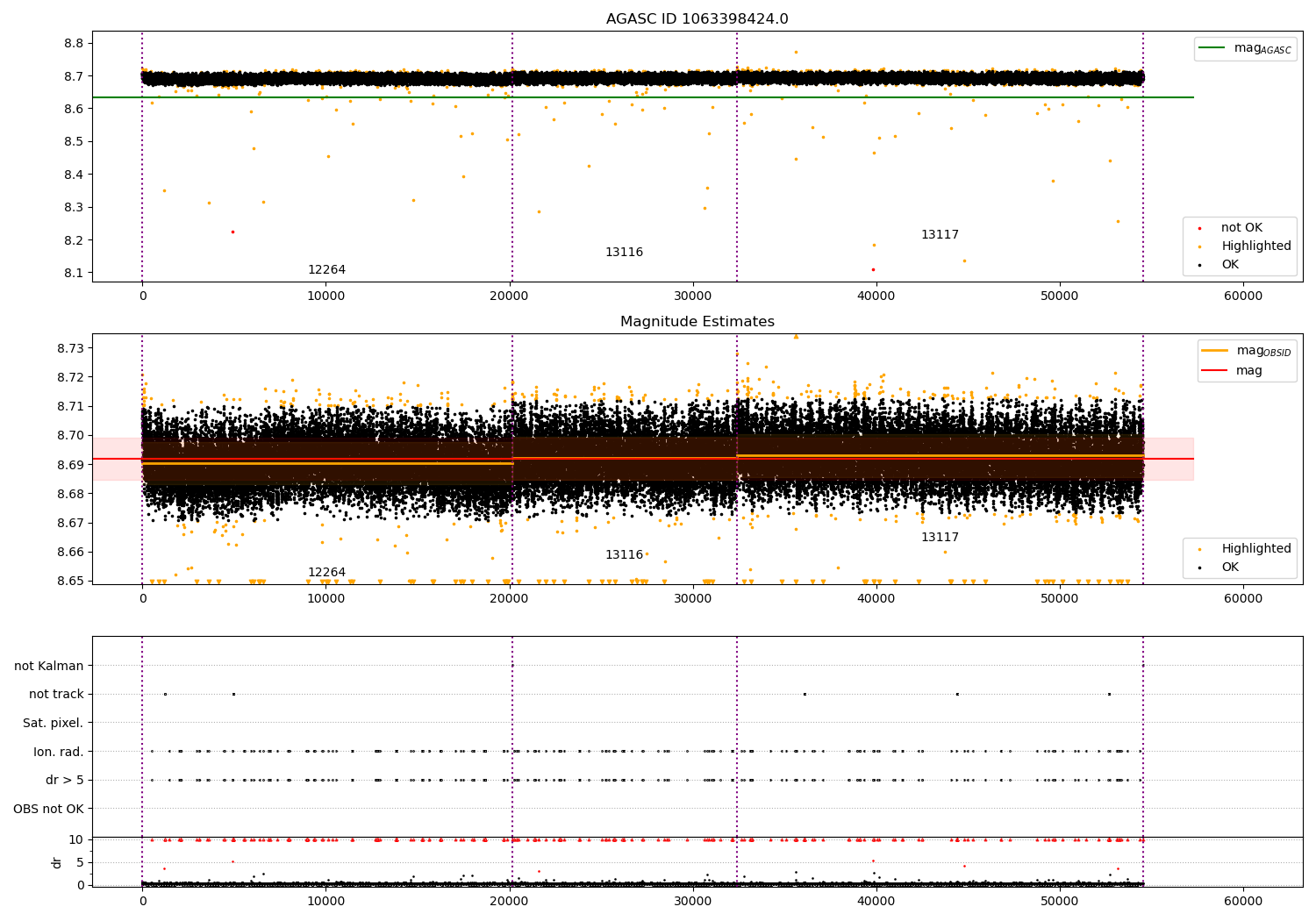Select the mag OBSID legend entry in middle plot
This screenshot has width=1316, height=921.
tap(1246, 351)
